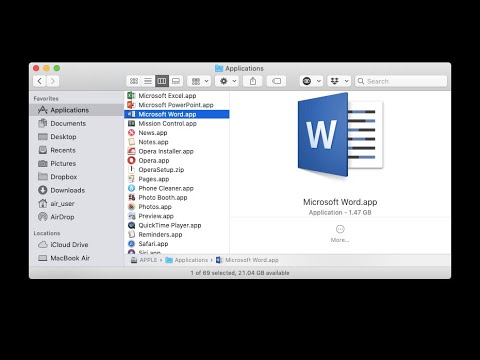Image resolution: width=480 pixels, height=360 pixels.
Task: Open the Dropbox toolbar dropdown
Action: [x=339, y=81]
